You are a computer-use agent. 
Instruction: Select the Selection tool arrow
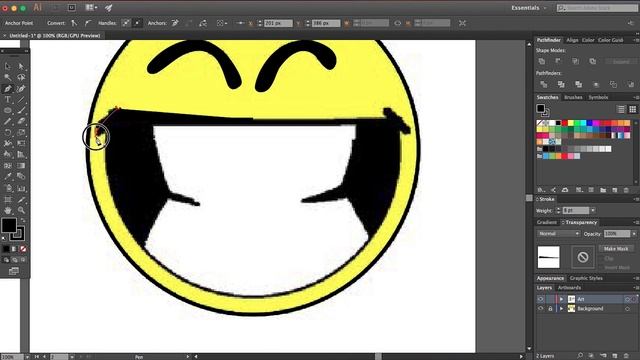tap(8, 67)
